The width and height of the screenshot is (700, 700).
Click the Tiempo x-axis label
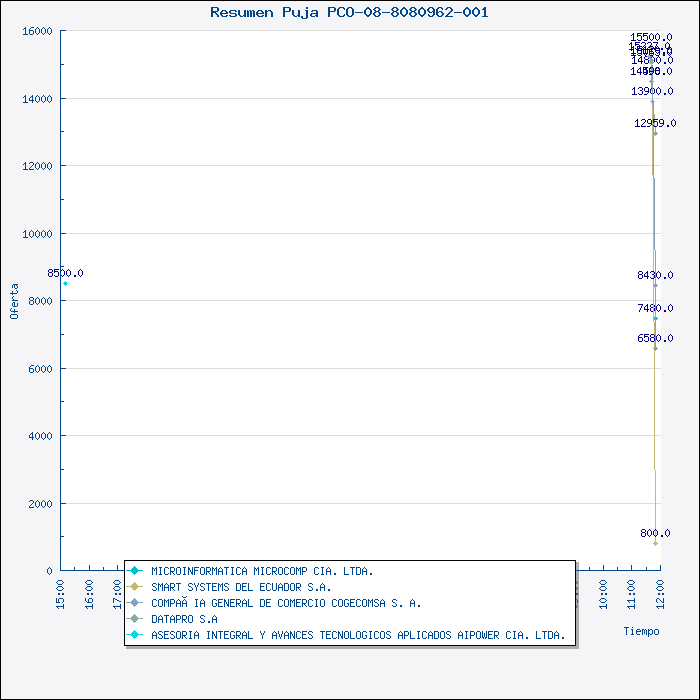click(x=641, y=631)
